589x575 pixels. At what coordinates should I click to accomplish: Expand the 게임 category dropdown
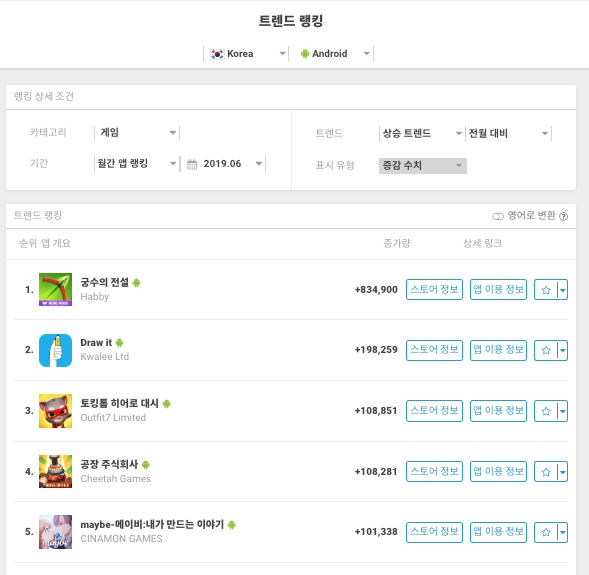[137, 133]
